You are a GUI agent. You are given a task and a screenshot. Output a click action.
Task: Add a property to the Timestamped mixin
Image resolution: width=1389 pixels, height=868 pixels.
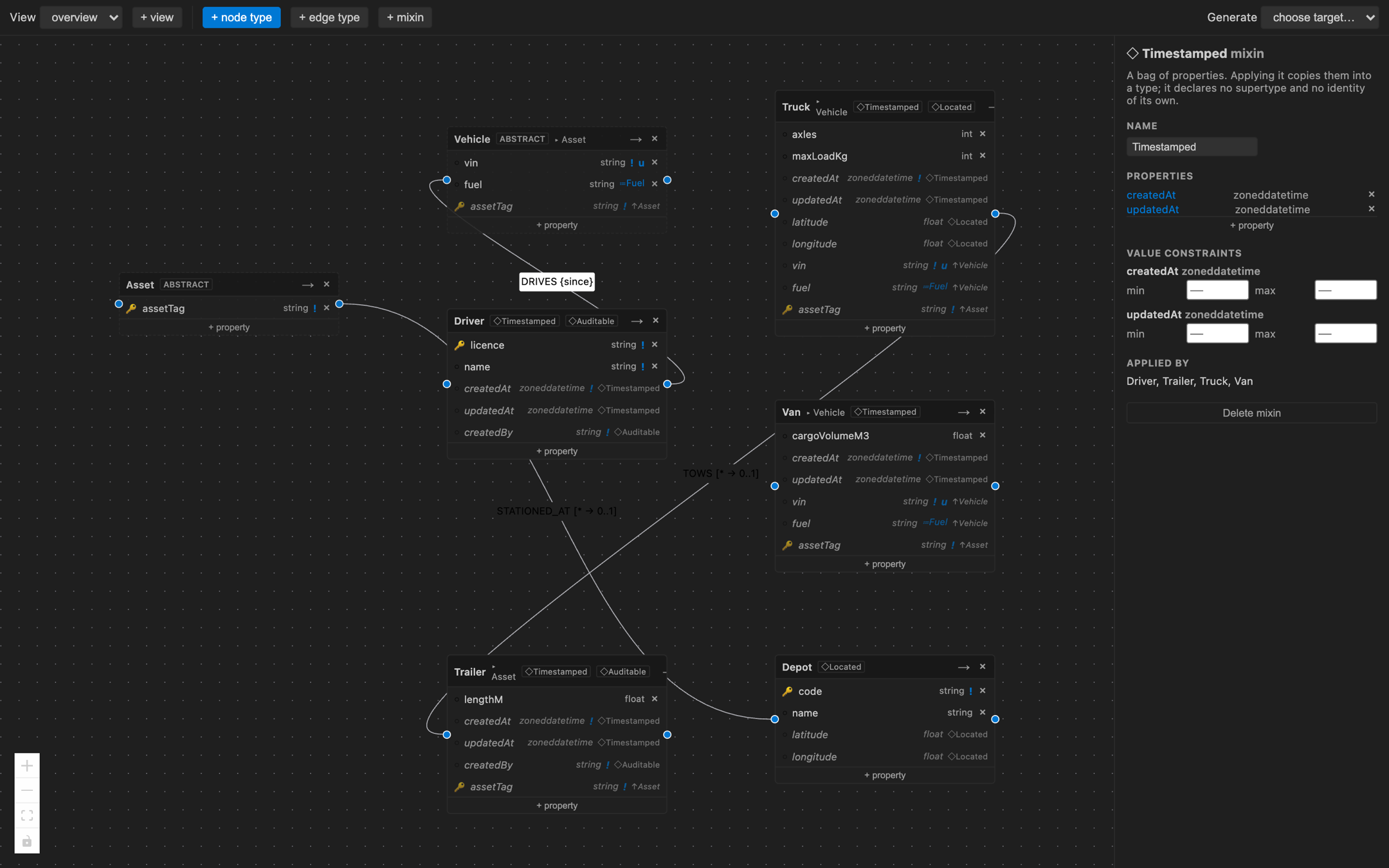1251,225
